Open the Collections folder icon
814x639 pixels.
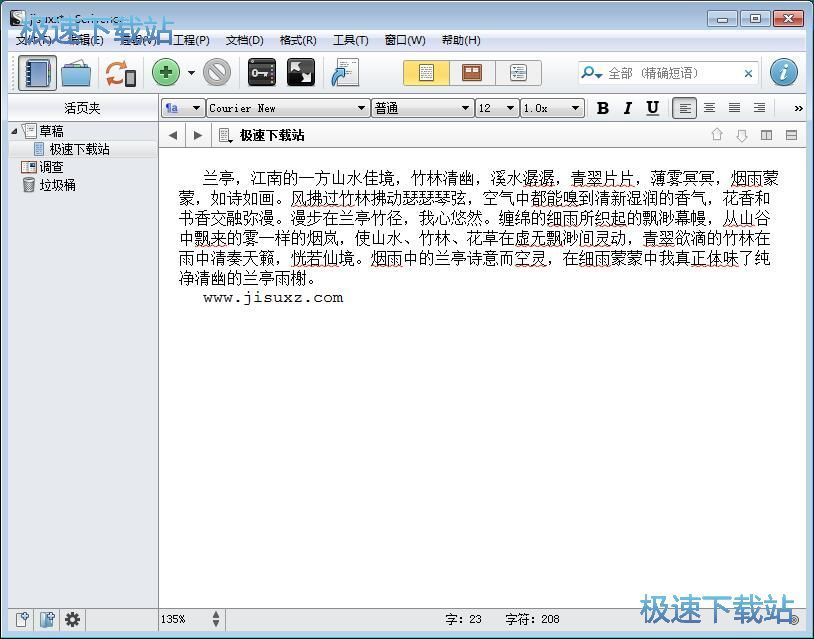tap(76, 73)
